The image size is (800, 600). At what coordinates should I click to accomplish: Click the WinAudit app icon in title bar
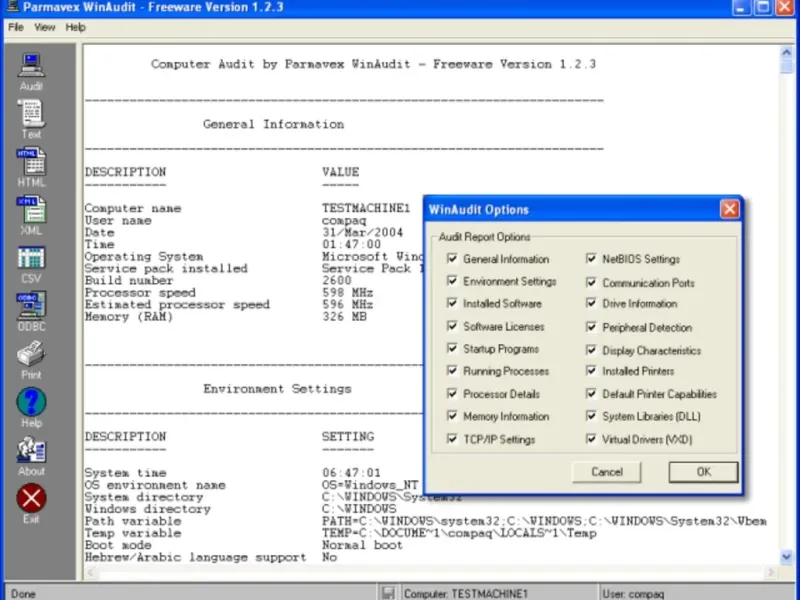pos(12,7)
